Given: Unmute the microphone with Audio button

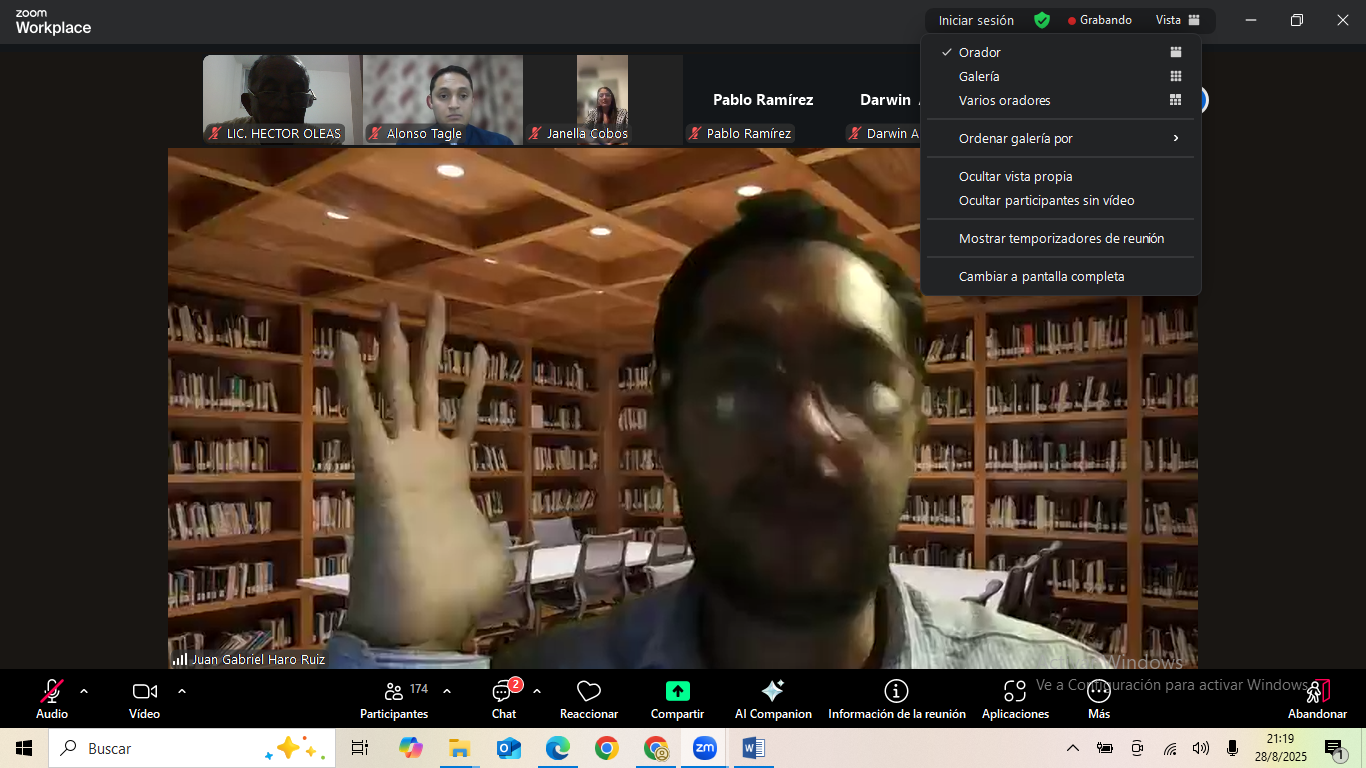Looking at the screenshot, I should click(x=51, y=692).
